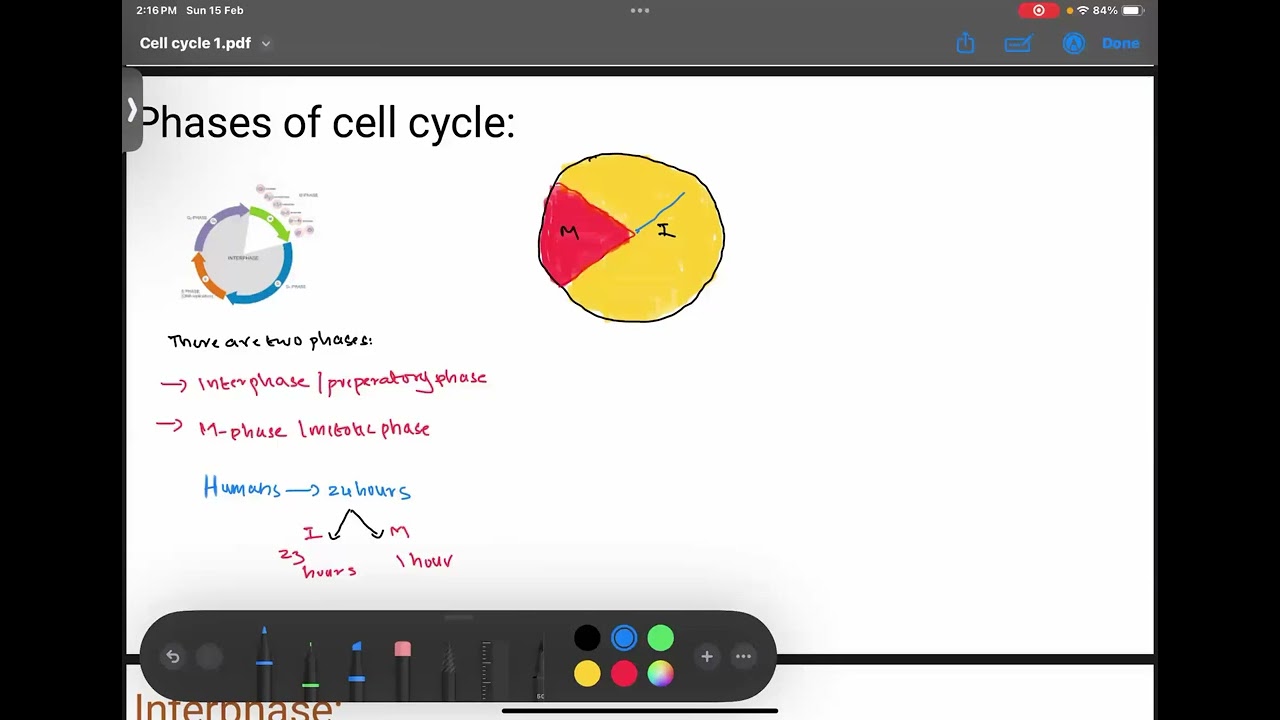This screenshot has height=720, width=1280.
Task: Tap the battery indicator
Action: (1131, 10)
